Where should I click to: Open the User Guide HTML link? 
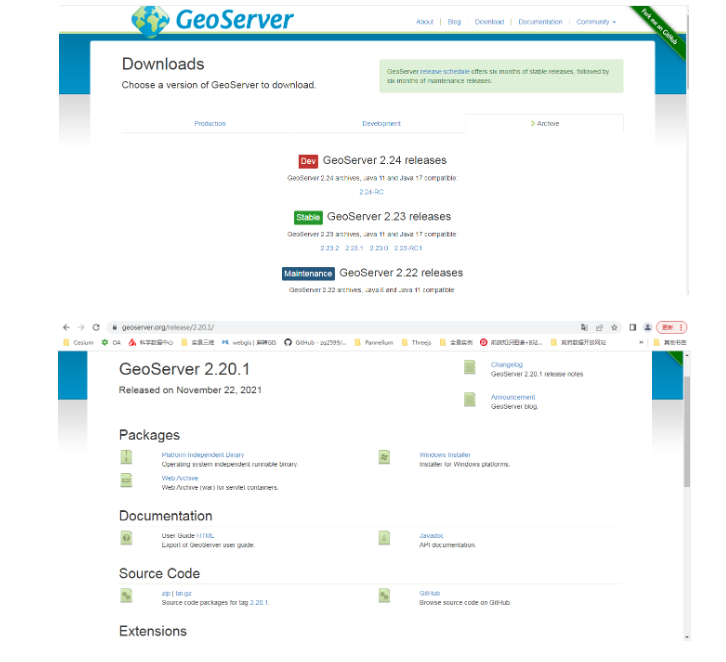(205, 536)
